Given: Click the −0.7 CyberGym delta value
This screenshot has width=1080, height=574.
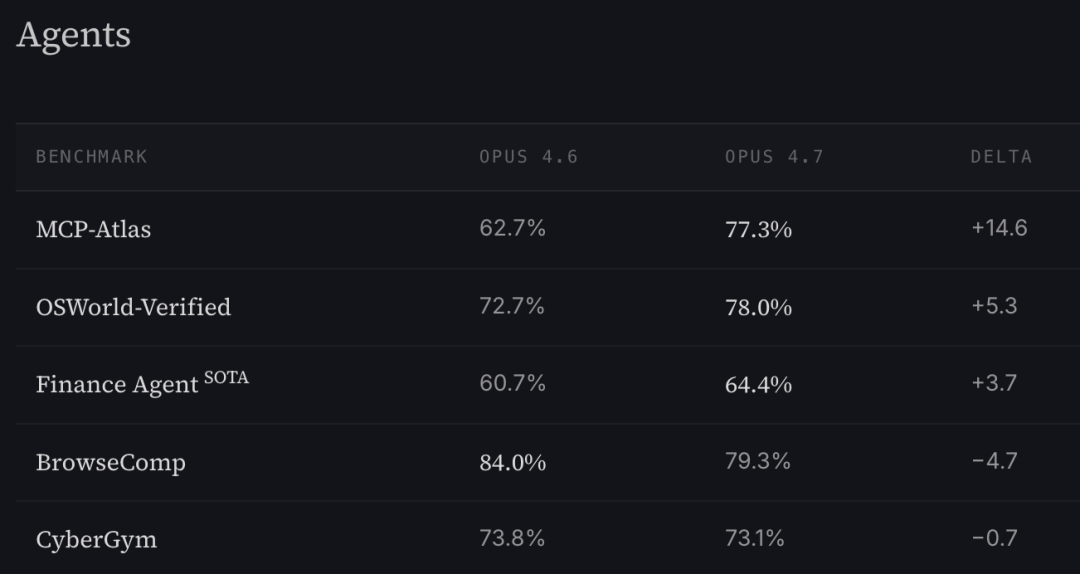Looking at the screenshot, I should (x=994, y=539).
